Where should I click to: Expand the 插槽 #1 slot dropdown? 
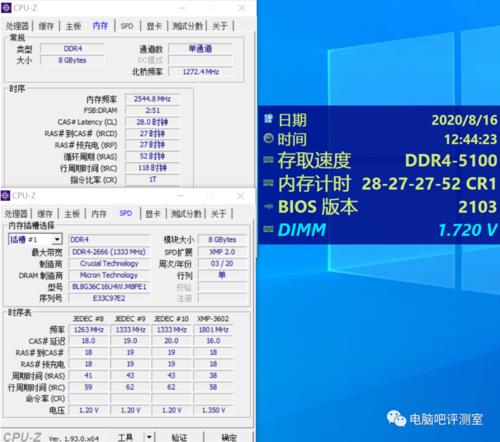pos(57,239)
